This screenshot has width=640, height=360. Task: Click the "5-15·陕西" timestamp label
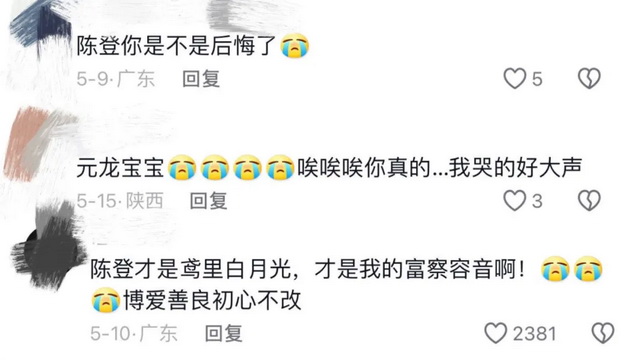[x=120, y=200]
